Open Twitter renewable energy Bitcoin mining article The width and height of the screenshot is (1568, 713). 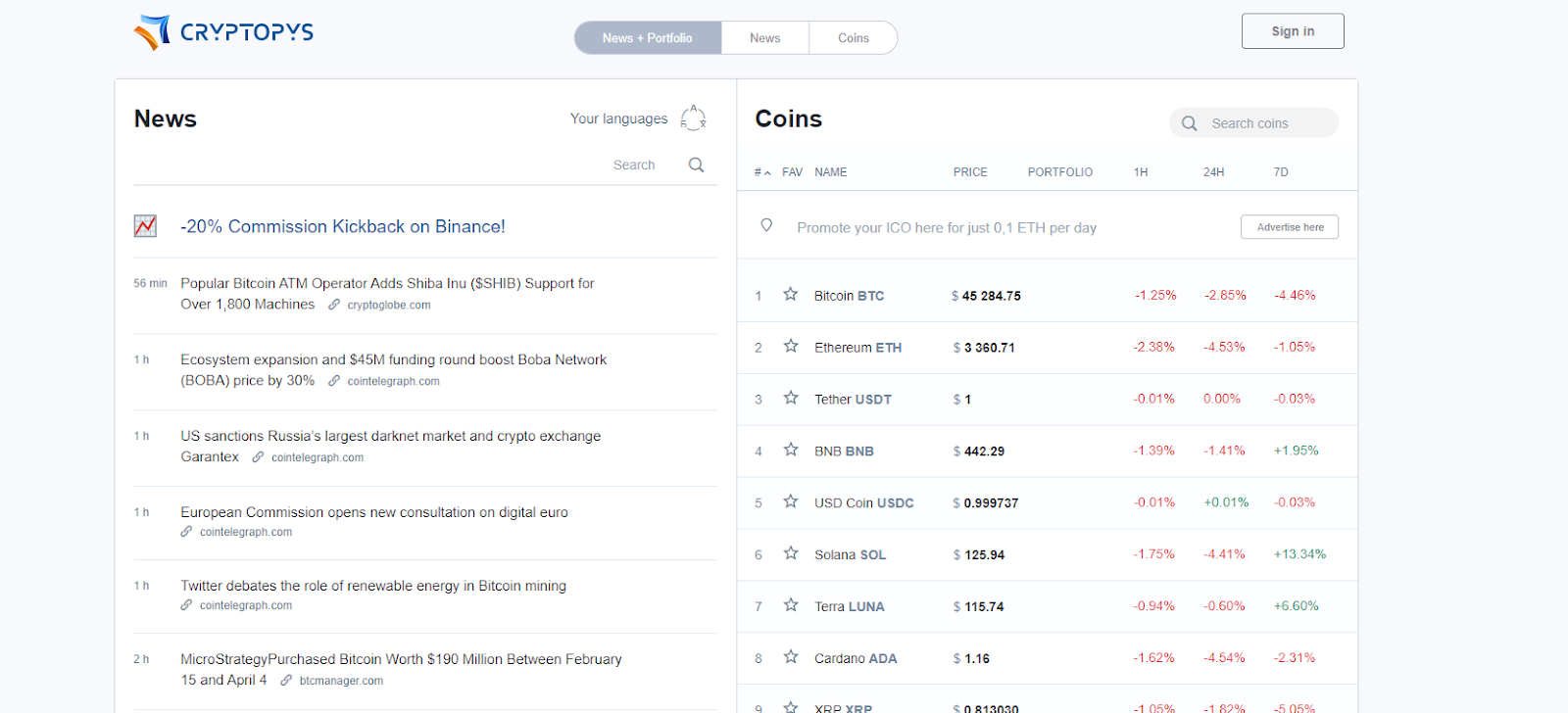click(373, 586)
